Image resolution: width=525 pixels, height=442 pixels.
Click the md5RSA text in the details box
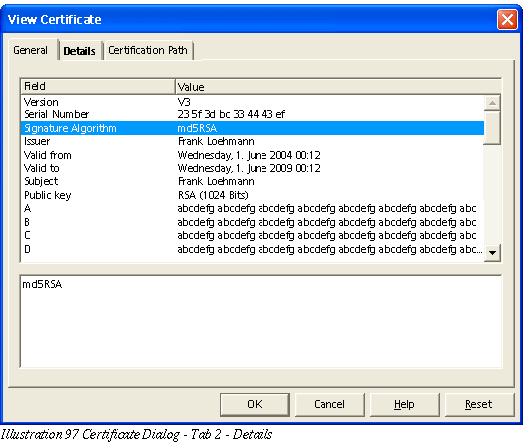(42, 284)
